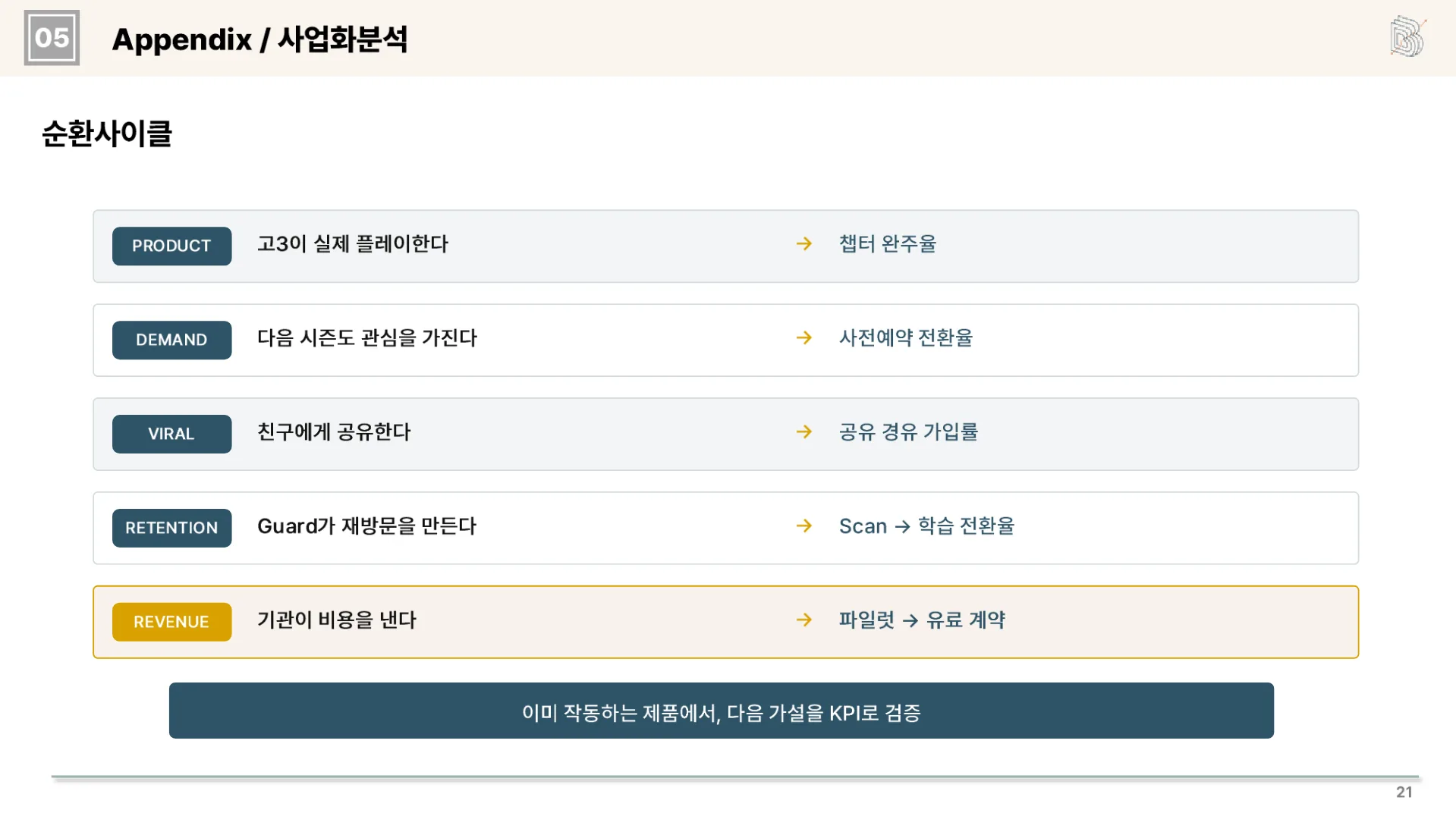Viewport: 1456px width, 819px height.
Task: Select the DEMAND badge
Action: (x=171, y=340)
